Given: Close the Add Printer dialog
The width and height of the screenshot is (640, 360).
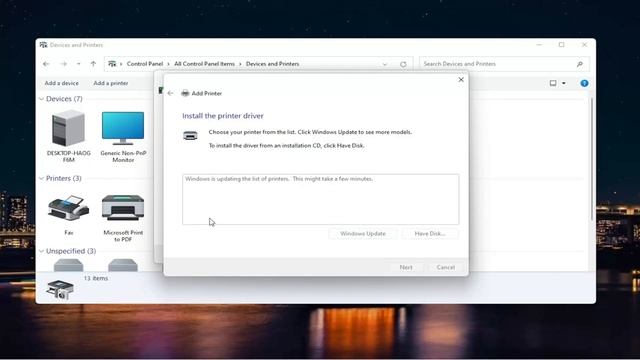Looking at the screenshot, I should coord(461,80).
